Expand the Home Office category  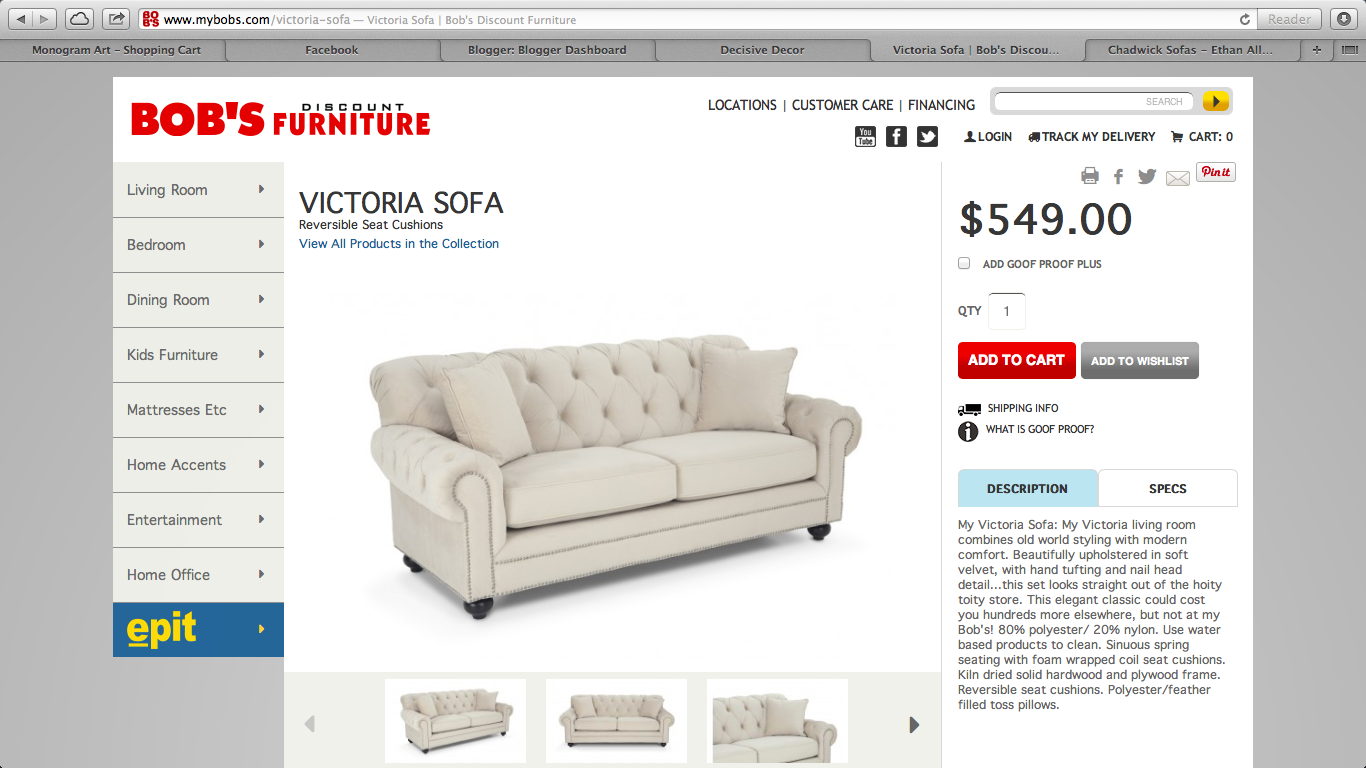pyautogui.click(x=198, y=575)
